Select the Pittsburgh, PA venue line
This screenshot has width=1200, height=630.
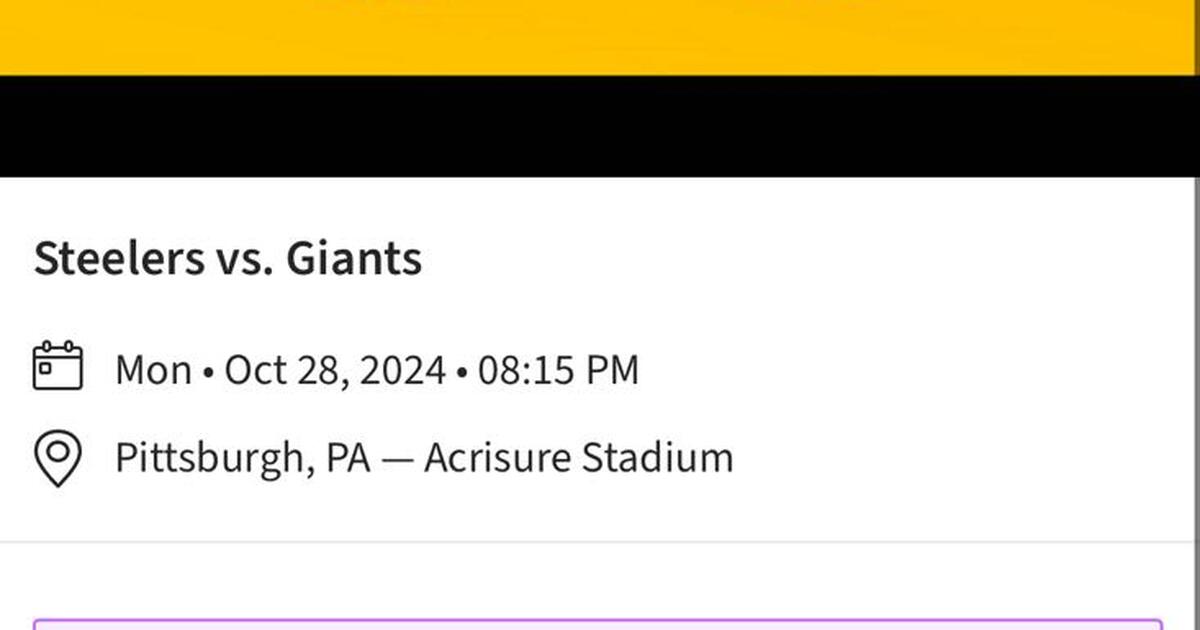click(424, 456)
